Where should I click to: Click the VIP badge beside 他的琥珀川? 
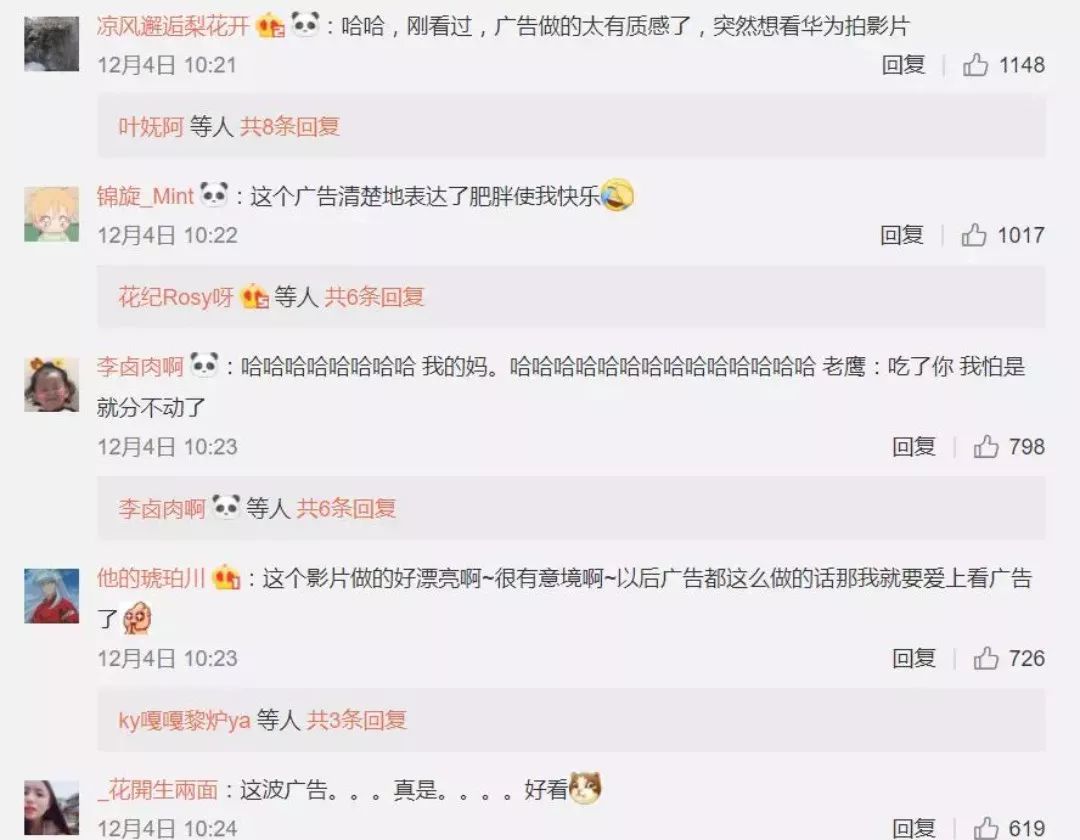[226, 577]
